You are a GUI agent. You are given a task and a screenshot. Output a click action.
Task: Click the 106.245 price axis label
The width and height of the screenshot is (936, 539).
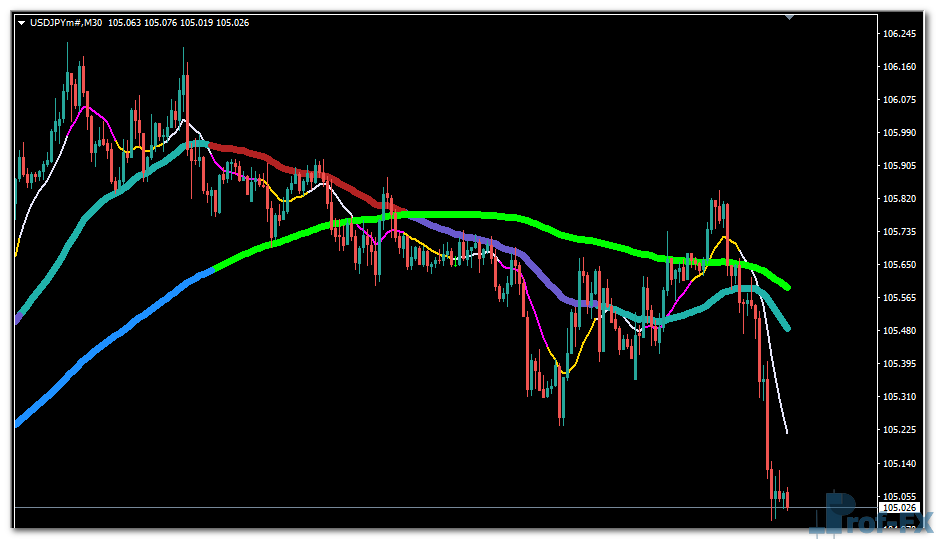pyautogui.click(x=900, y=34)
